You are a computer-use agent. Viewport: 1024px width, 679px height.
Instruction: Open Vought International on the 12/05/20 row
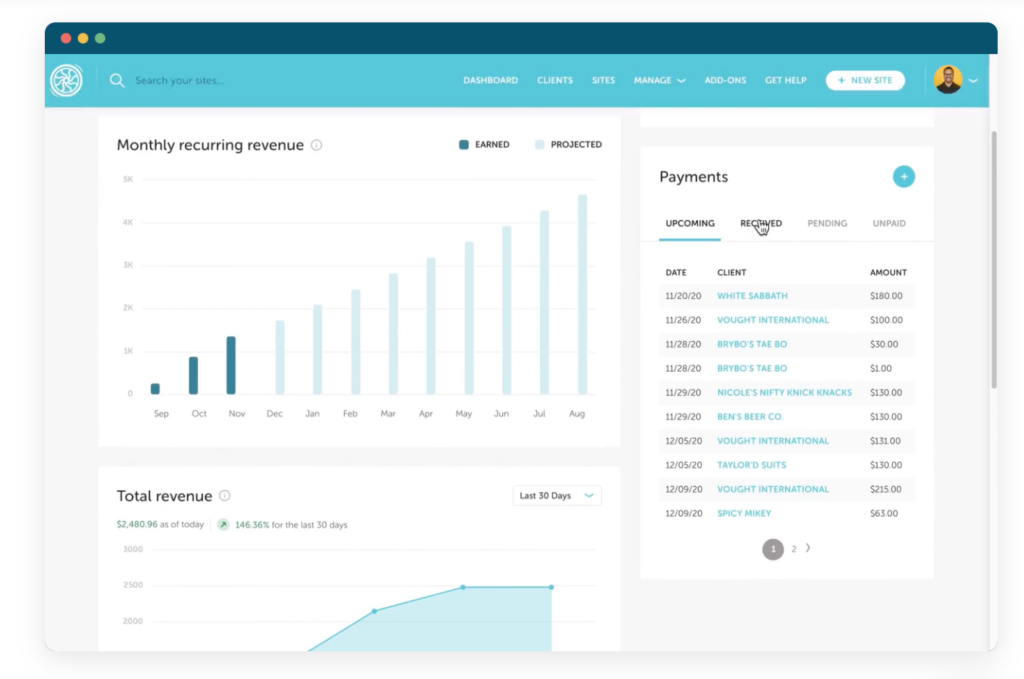point(773,441)
